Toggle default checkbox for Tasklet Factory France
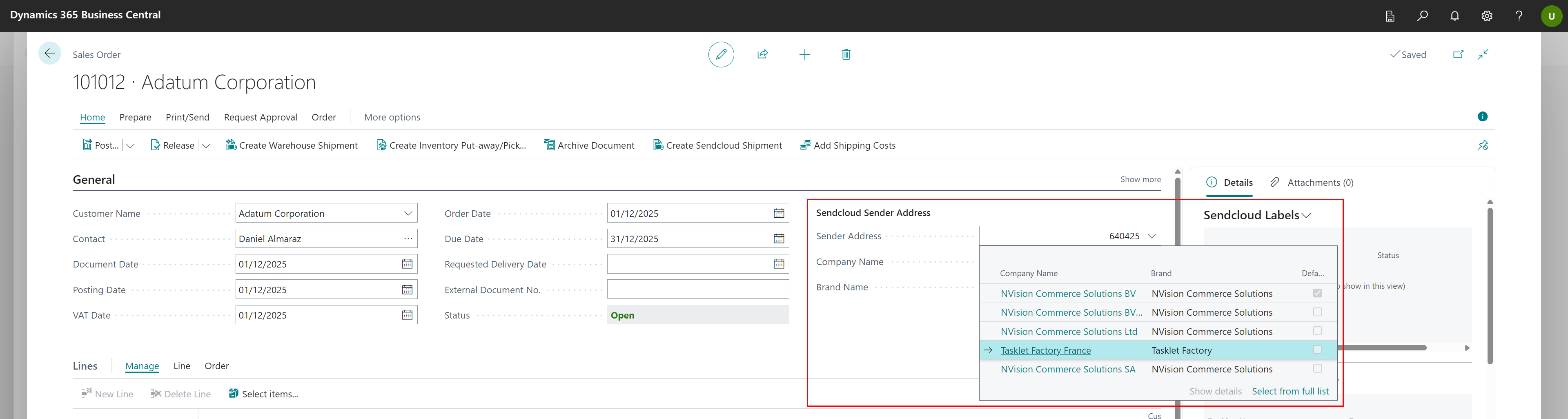This screenshot has height=419, width=1568. coord(1317,350)
